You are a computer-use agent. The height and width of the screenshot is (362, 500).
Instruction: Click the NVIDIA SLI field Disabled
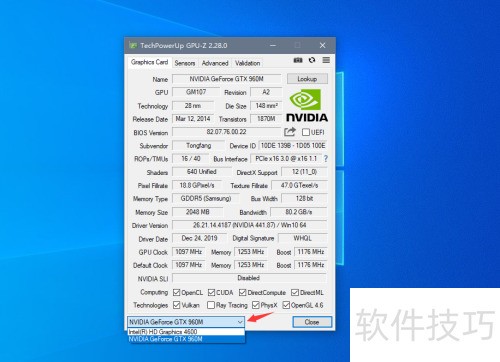pyautogui.click(x=250, y=278)
